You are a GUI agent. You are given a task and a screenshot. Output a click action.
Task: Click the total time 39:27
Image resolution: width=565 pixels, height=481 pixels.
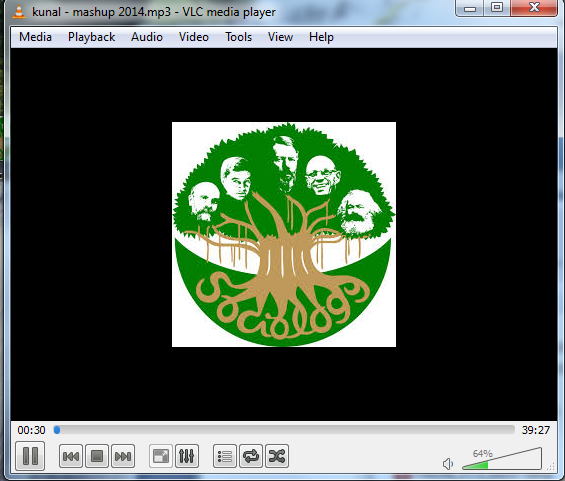536,430
